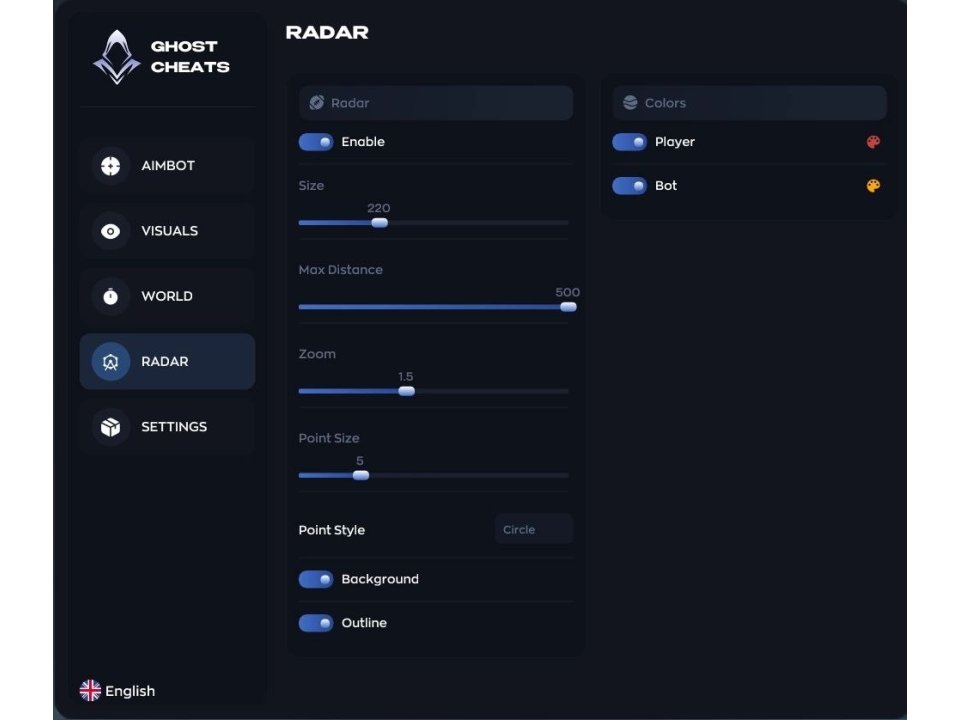Click the Zoom slider handle at 1.5

click(407, 391)
